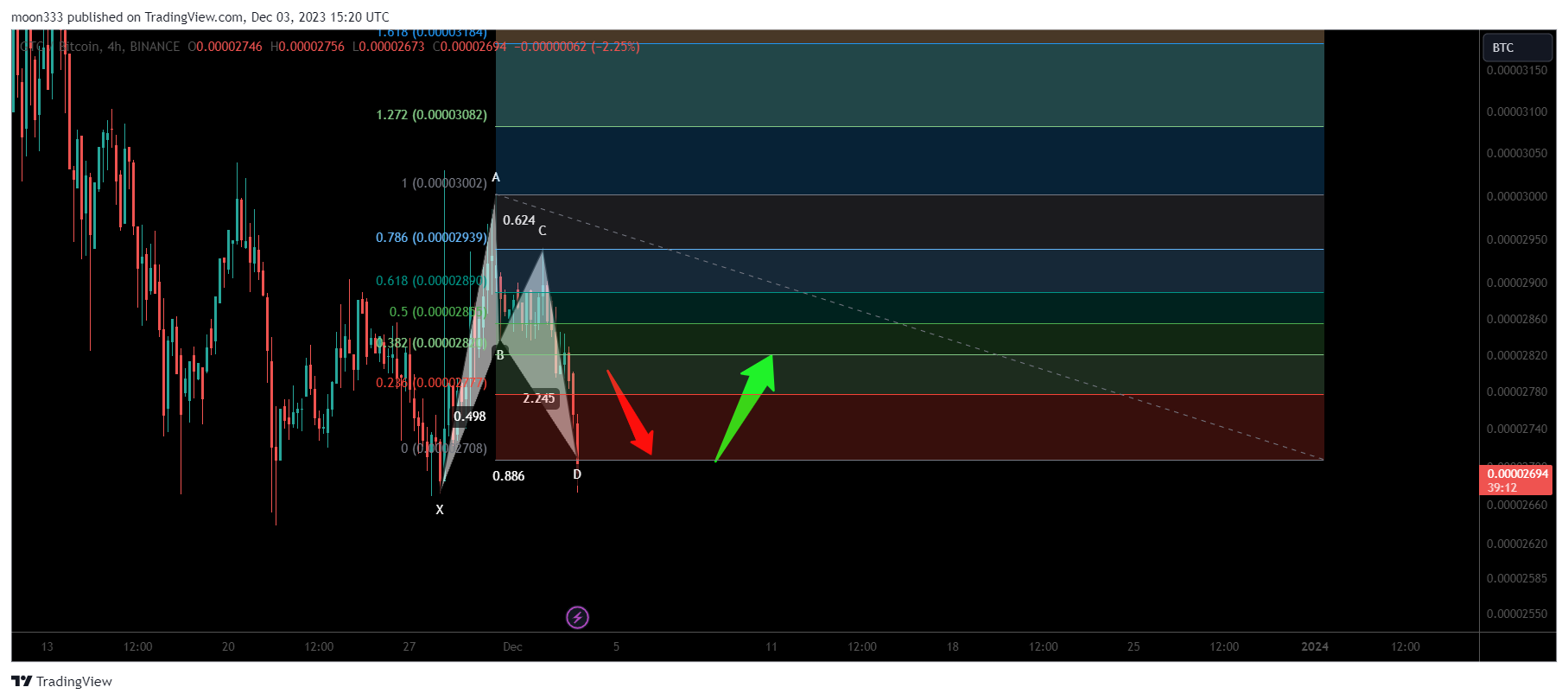Click the 2024 label on time axis
This screenshot has width=1568, height=700.
tap(1315, 646)
